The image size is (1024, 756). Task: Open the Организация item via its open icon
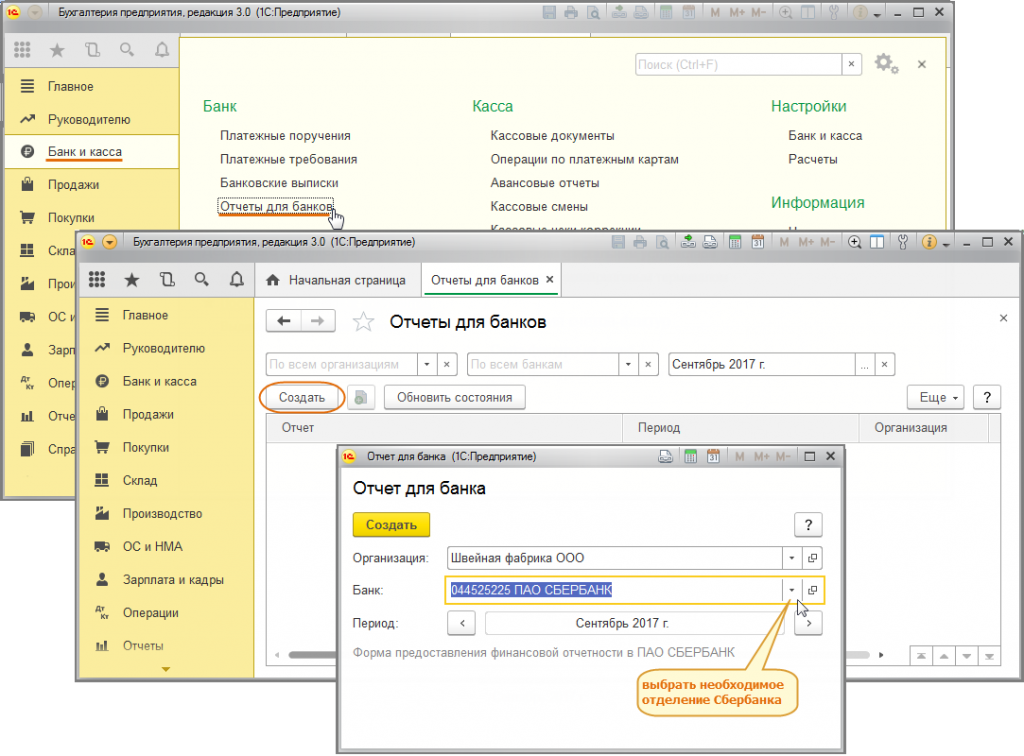(812, 558)
